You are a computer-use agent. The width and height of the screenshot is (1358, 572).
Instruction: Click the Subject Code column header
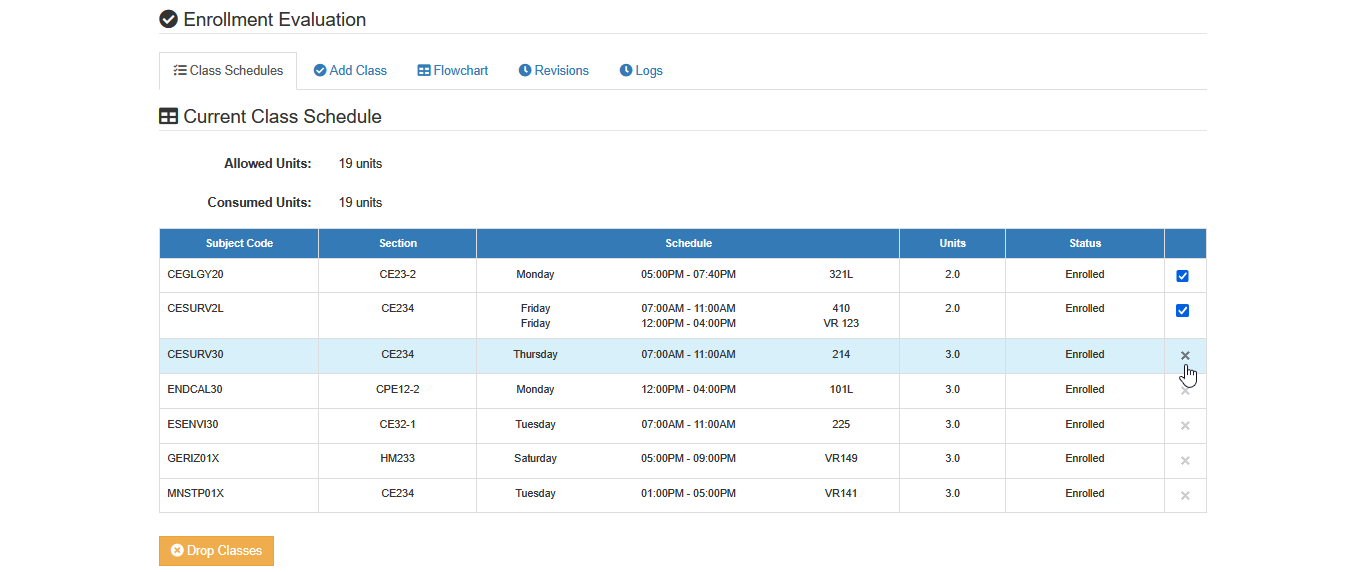tap(239, 243)
